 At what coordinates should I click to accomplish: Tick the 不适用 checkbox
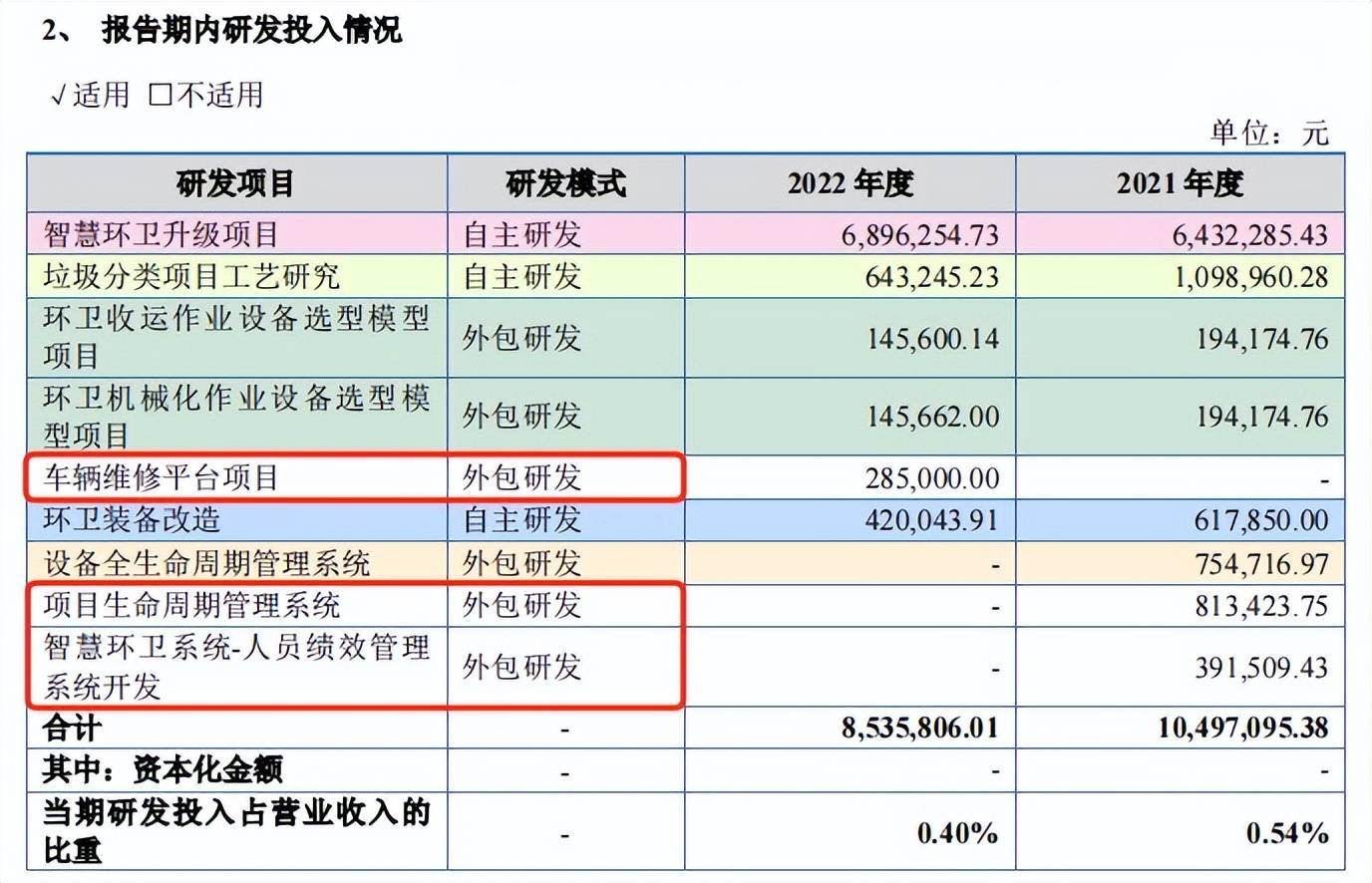160,96
